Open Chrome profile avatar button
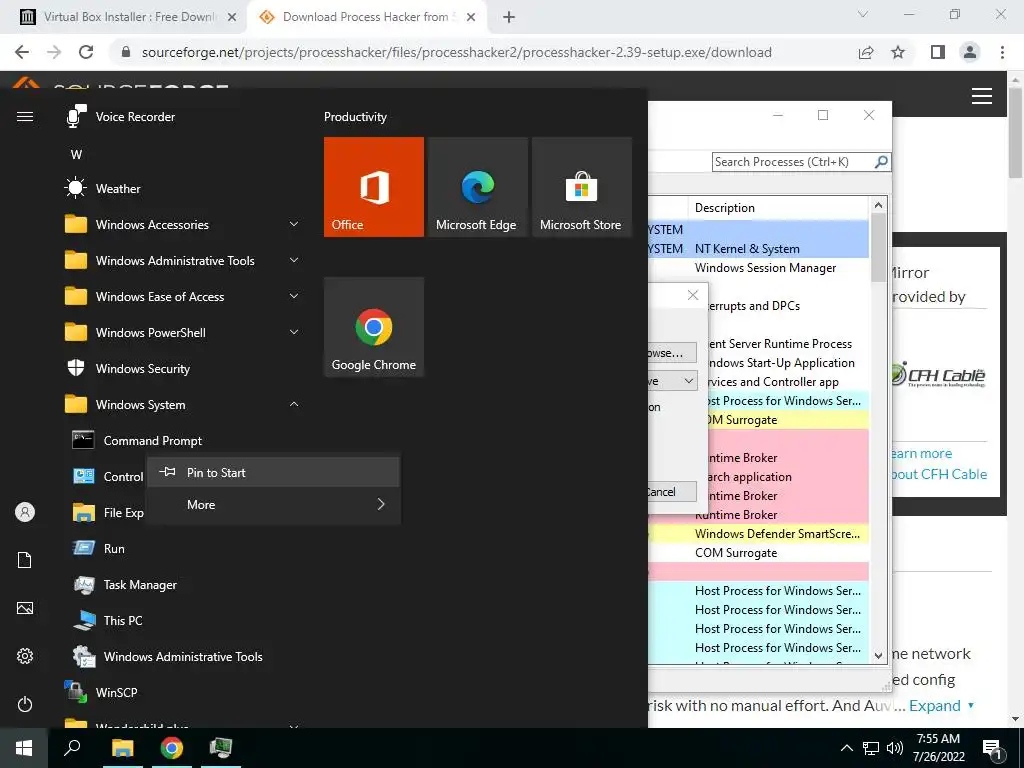The height and width of the screenshot is (768, 1024). pos(970,52)
